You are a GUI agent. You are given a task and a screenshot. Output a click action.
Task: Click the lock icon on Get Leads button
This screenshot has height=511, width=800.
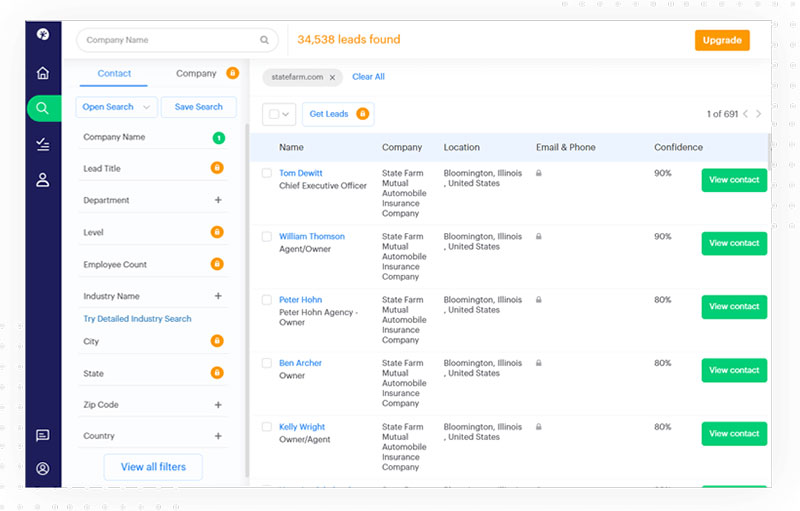point(362,114)
